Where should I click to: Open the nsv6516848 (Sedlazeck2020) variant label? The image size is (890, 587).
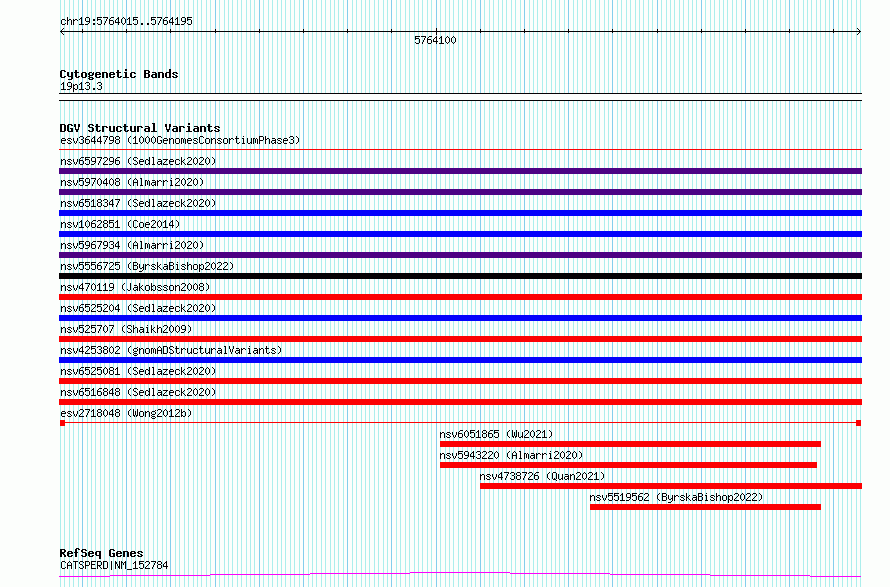138,392
